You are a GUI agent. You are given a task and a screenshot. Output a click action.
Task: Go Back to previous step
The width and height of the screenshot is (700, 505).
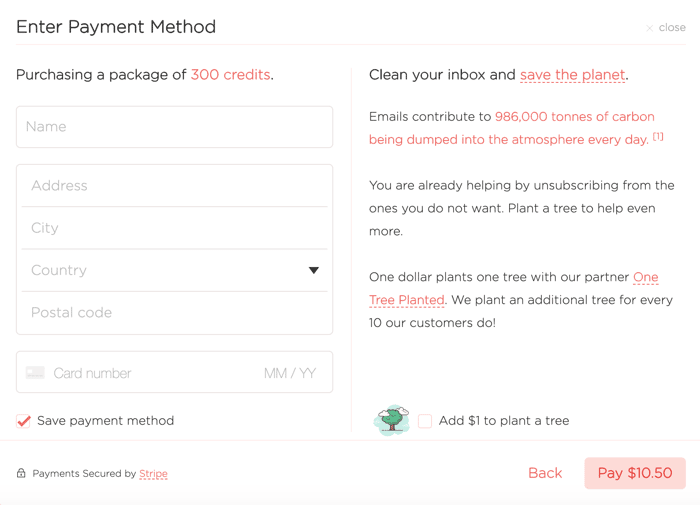click(545, 473)
